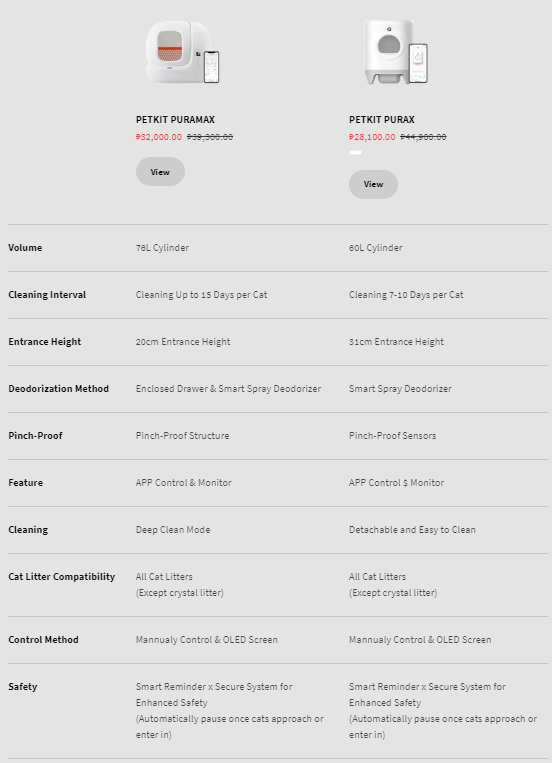Click the 76L Cylinder volume value
This screenshot has height=763, width=552.
[x=162, y=248]
